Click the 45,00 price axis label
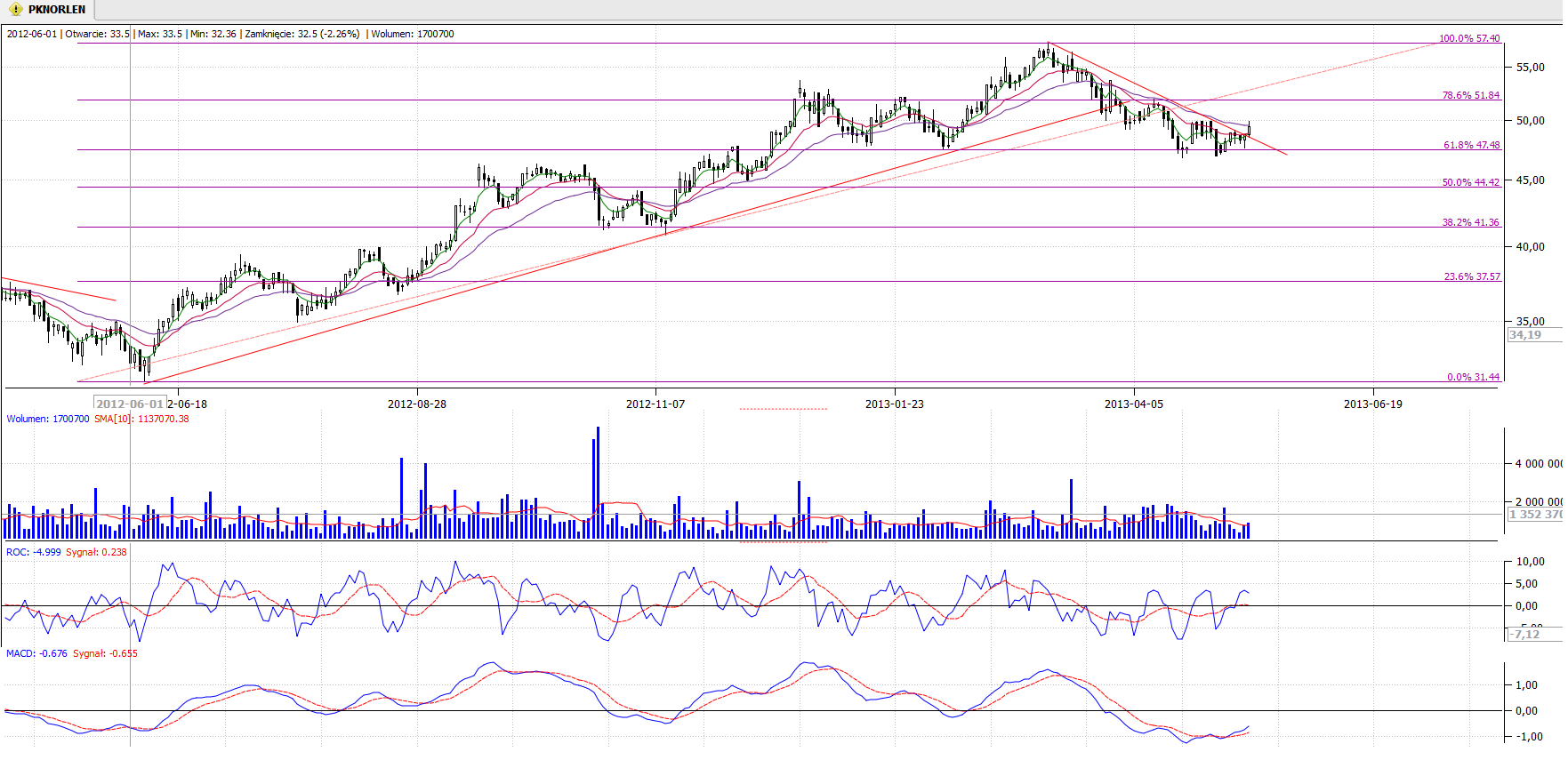This screenshot has height=760, width=1568. point(1531,180)
